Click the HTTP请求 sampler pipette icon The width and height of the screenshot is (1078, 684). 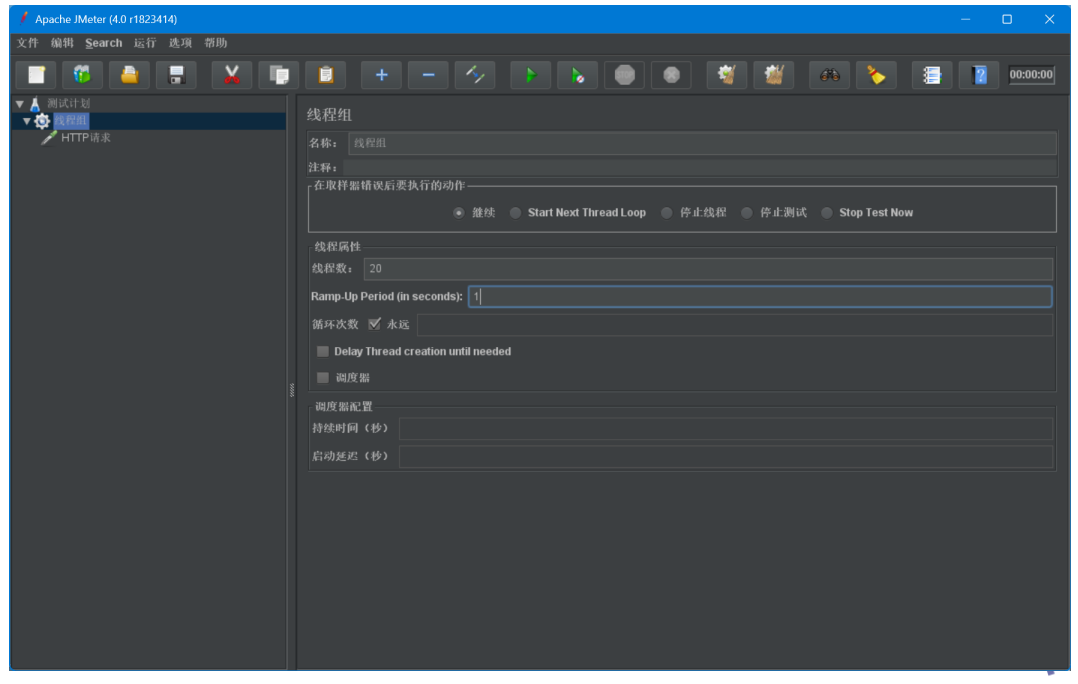49,138
